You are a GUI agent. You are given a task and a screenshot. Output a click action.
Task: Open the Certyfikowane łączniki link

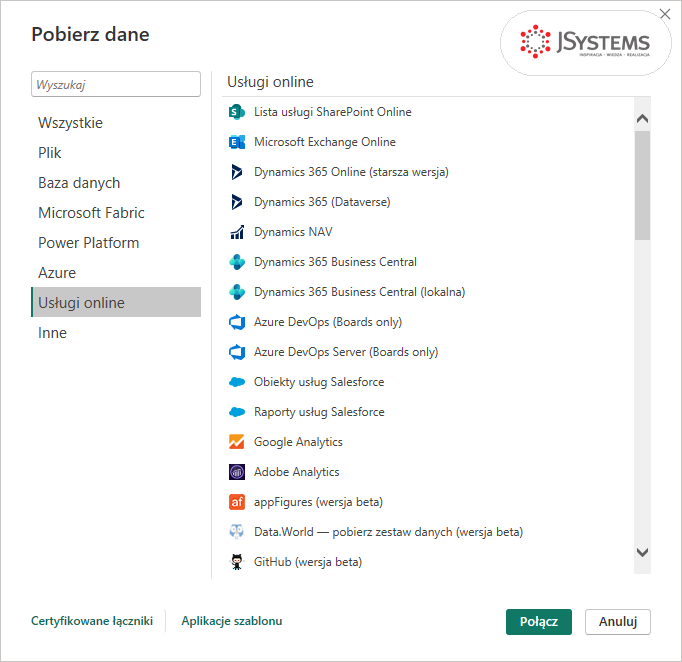pyautogui.click(x=92, y=621)
